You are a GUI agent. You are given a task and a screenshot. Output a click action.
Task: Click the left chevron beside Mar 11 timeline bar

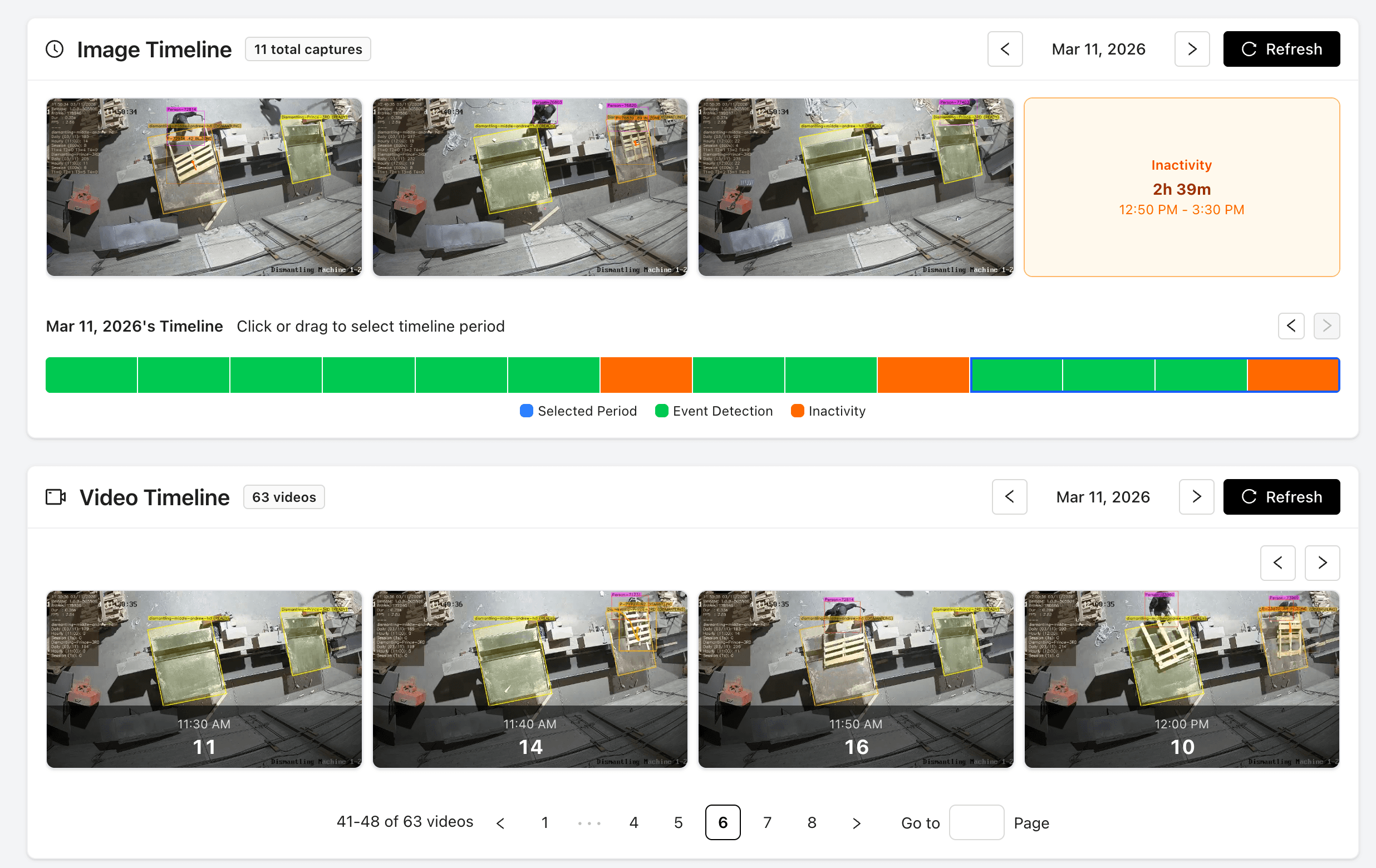pos(1291,326)
